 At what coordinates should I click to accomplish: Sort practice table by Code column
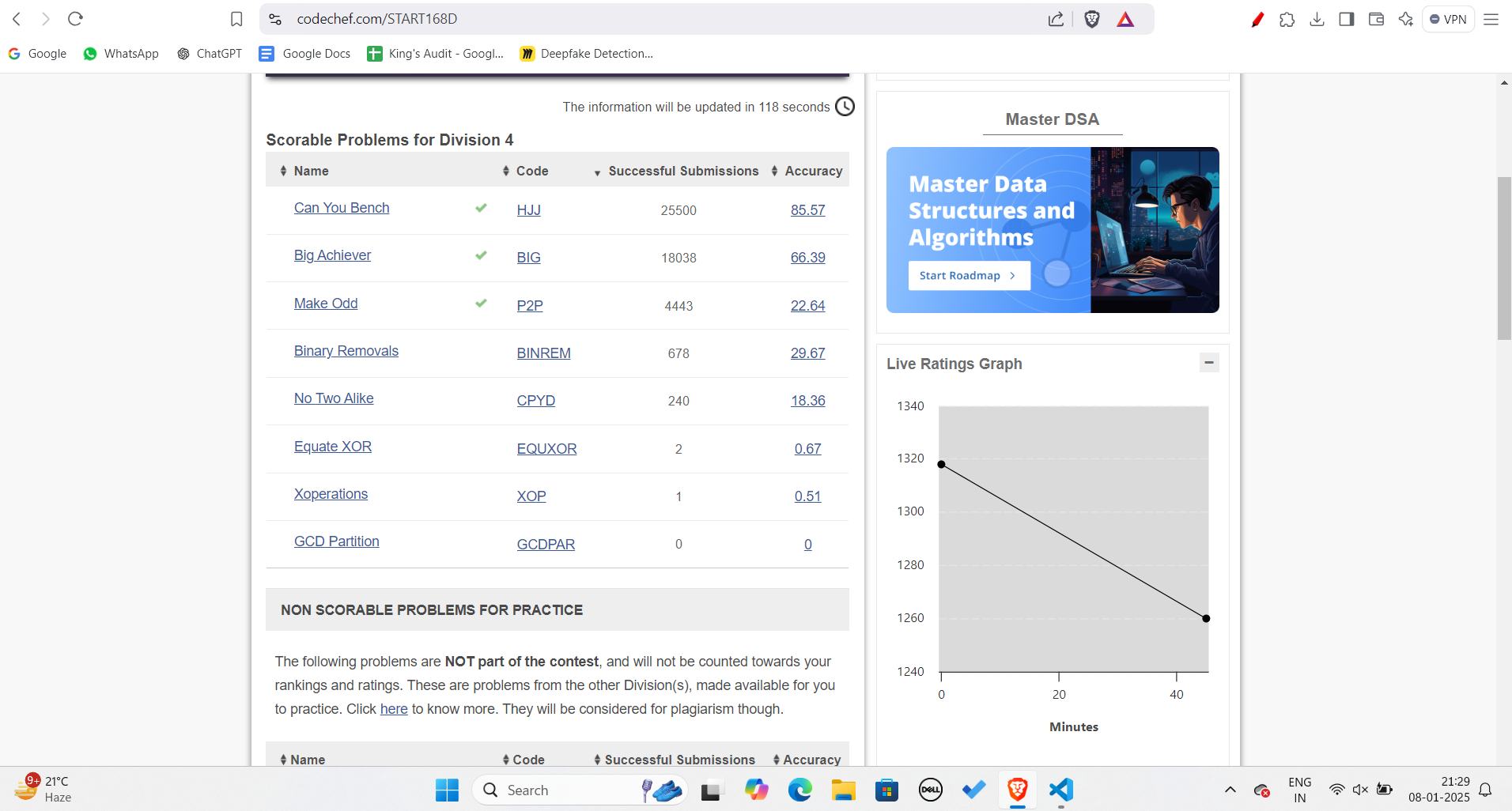click(x=524, y=759)
